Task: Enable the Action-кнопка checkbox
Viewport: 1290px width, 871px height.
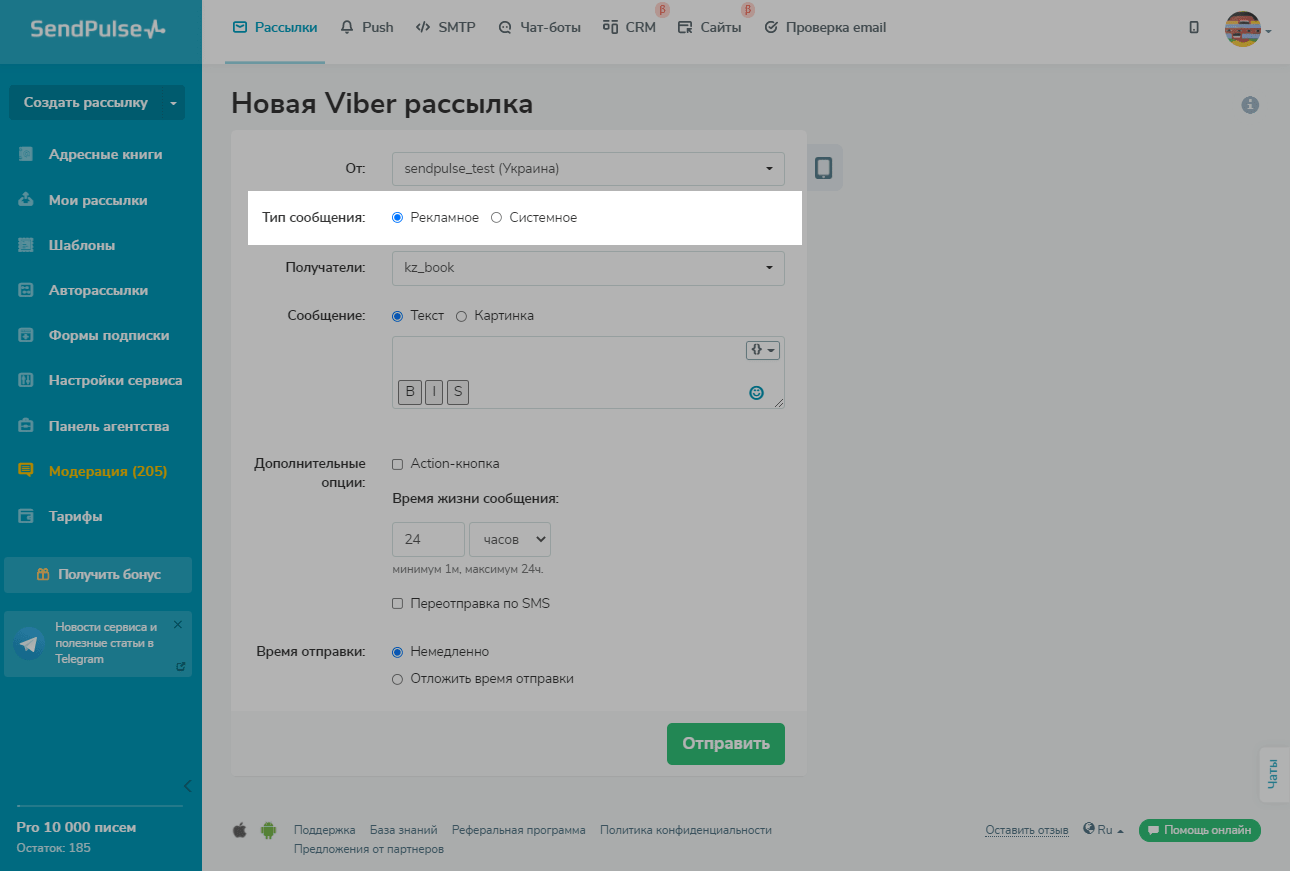Action: click(397, 464)
